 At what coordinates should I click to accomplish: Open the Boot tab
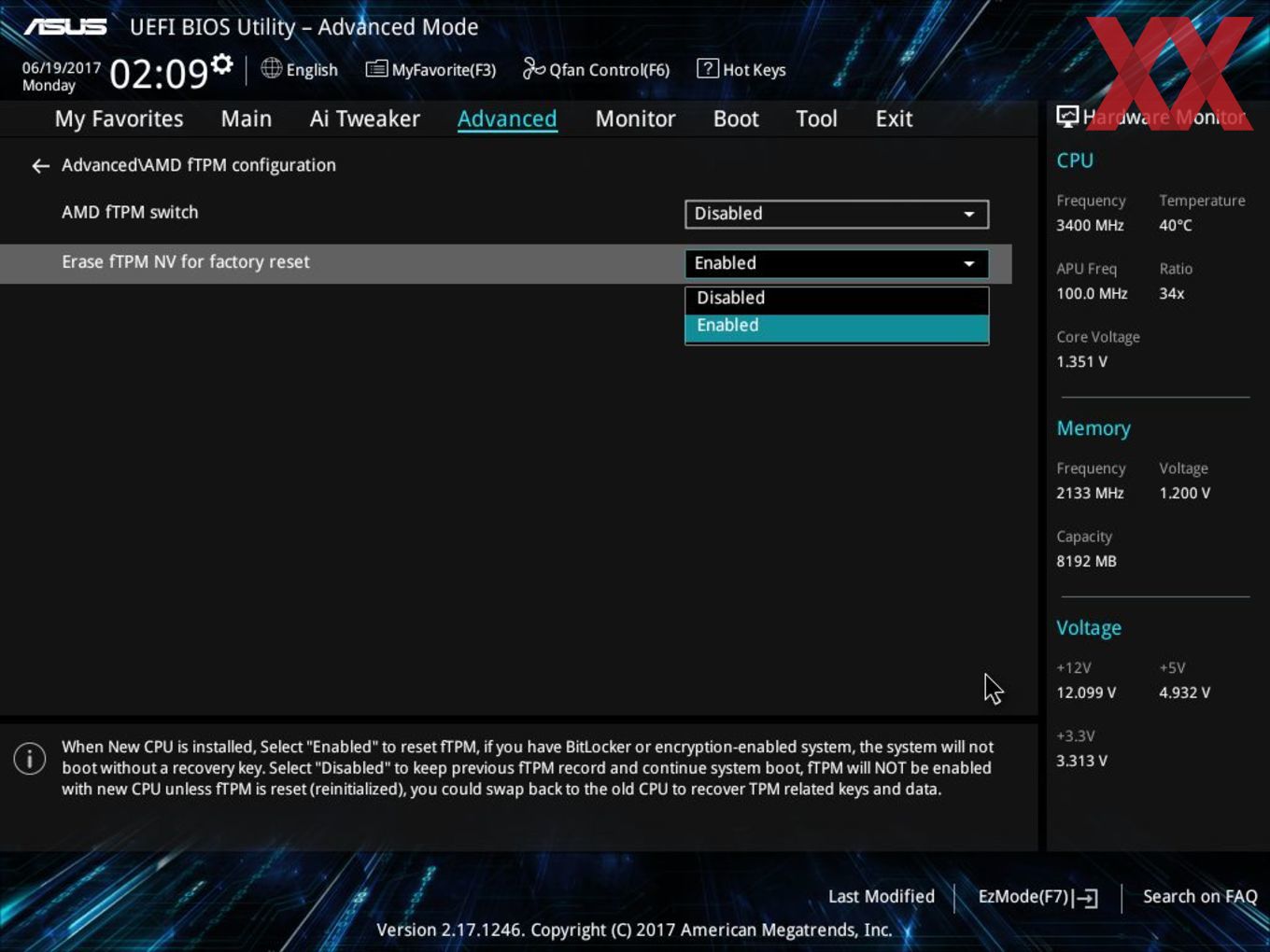[736, 119]
